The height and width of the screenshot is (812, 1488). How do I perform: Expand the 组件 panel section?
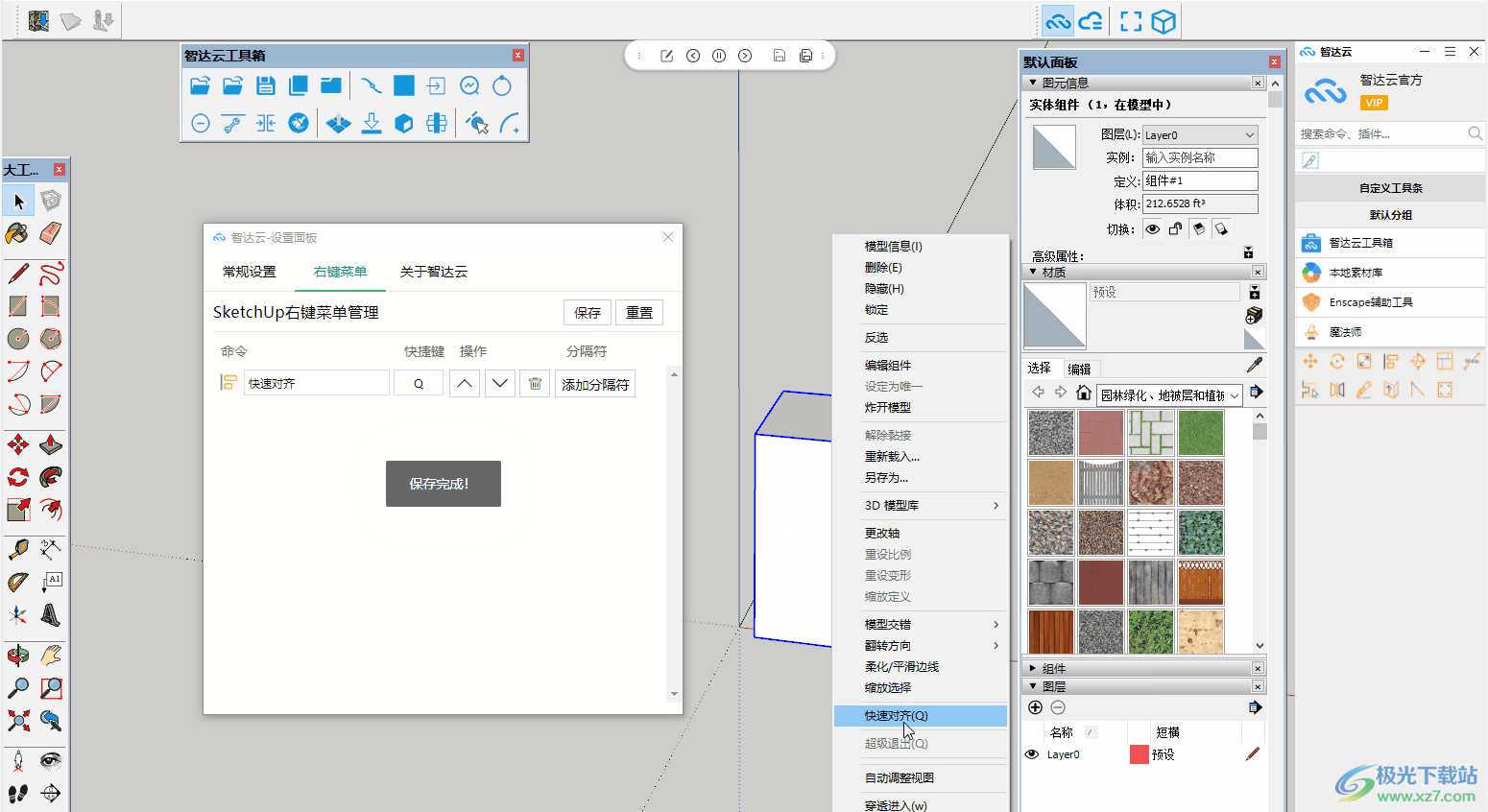point(1033,668)
